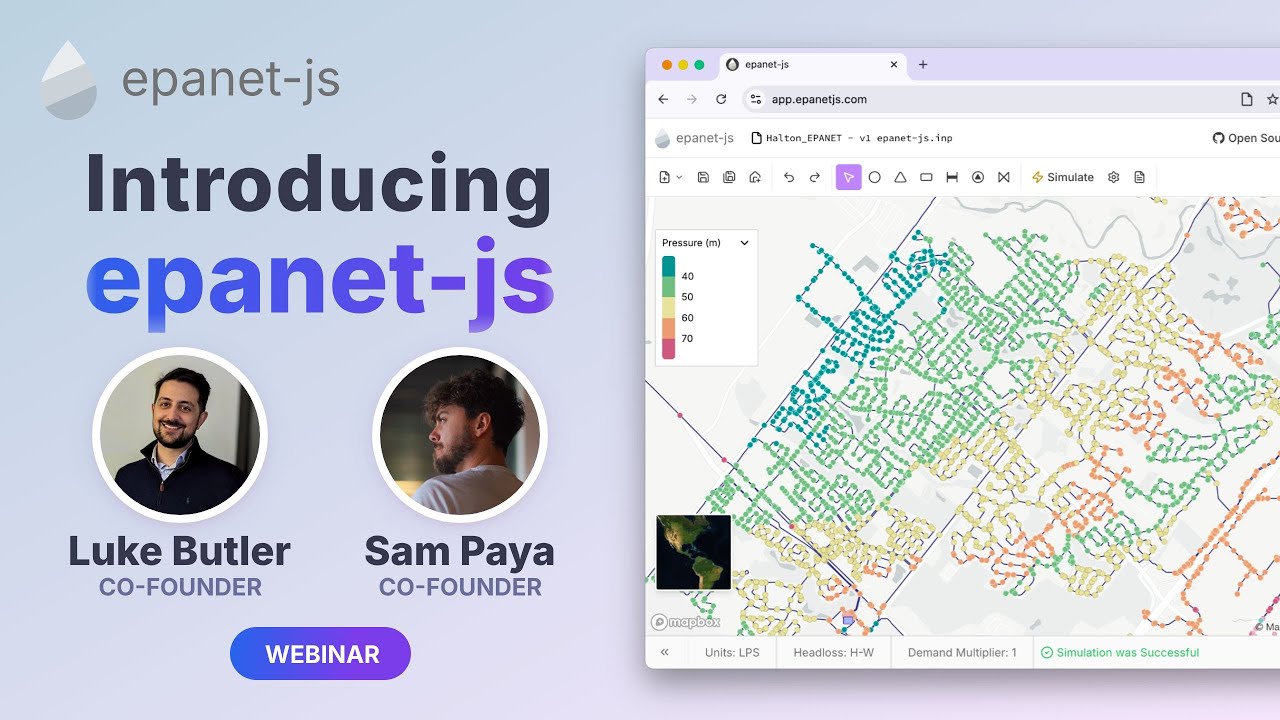Click the Mapbox logo link
1280x720 pixels.
click(686, 622)
